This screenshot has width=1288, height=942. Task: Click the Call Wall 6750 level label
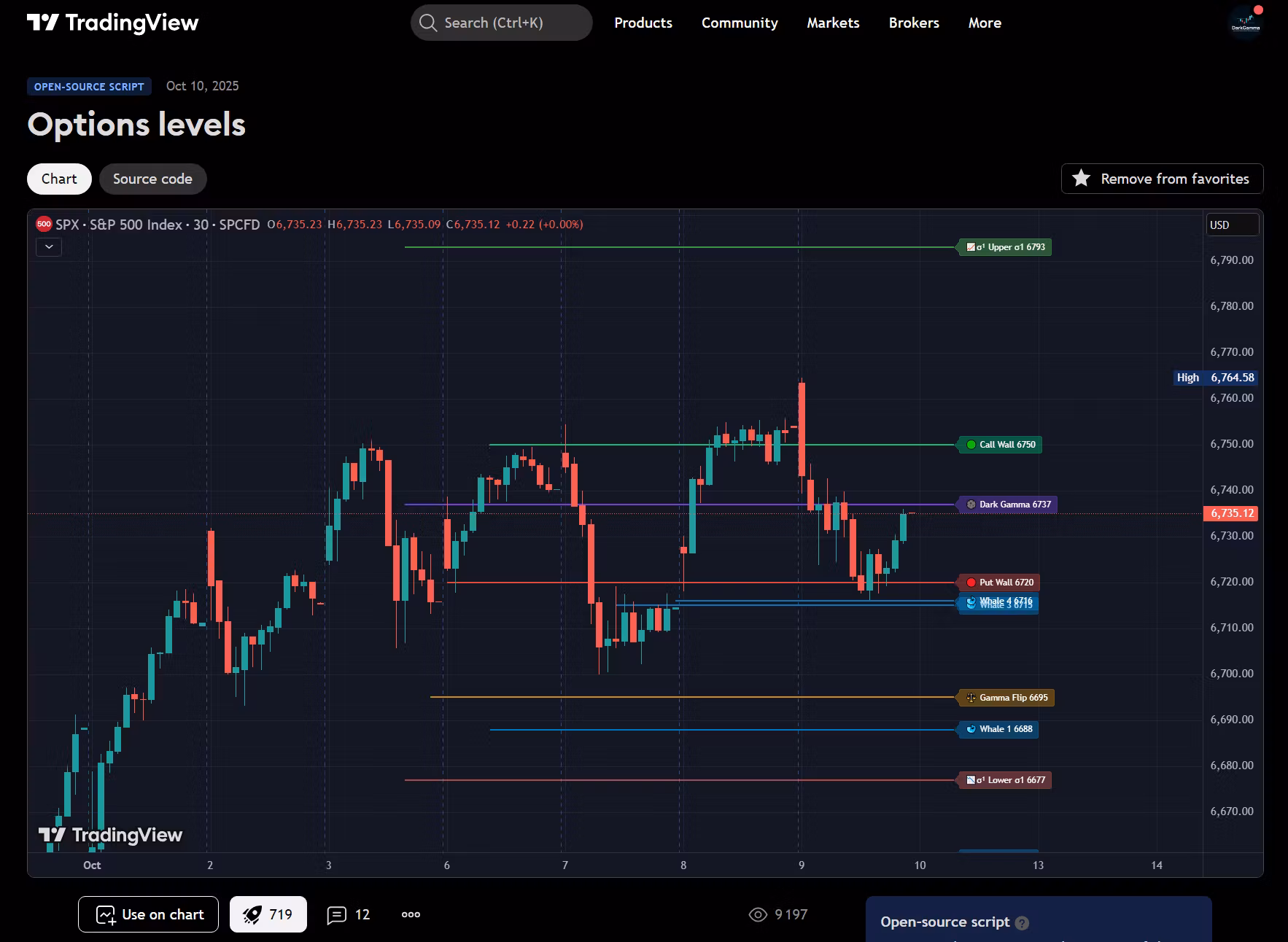(1000, 445)
